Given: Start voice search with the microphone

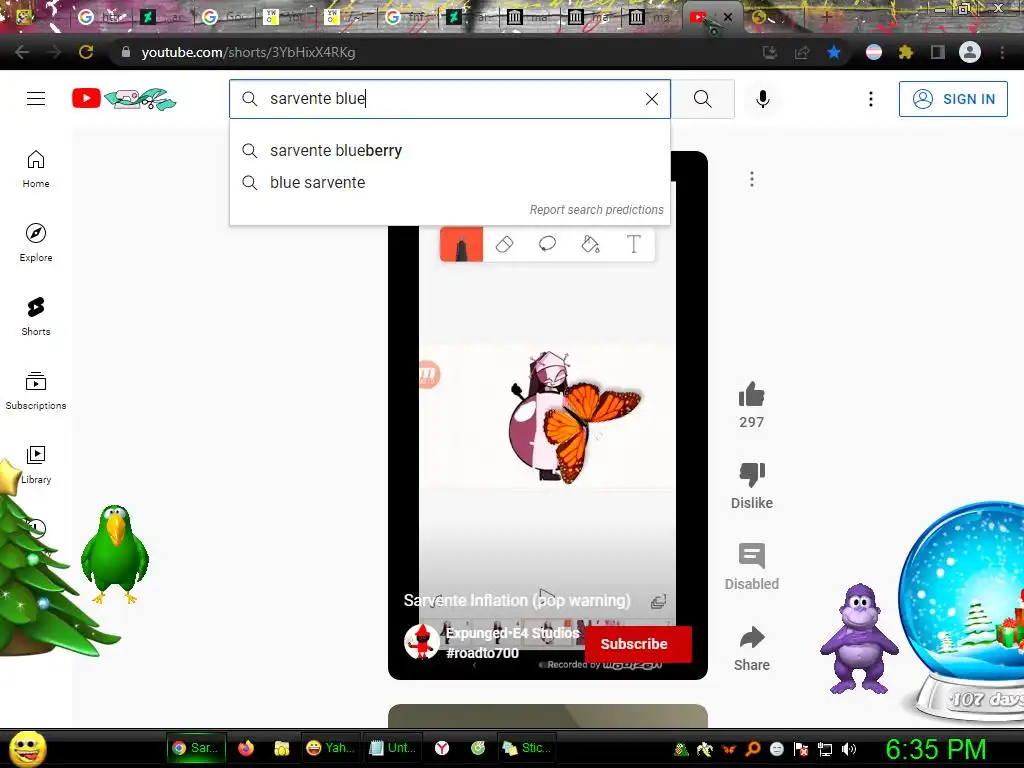Looking at the screenshot, I should 762,99.
